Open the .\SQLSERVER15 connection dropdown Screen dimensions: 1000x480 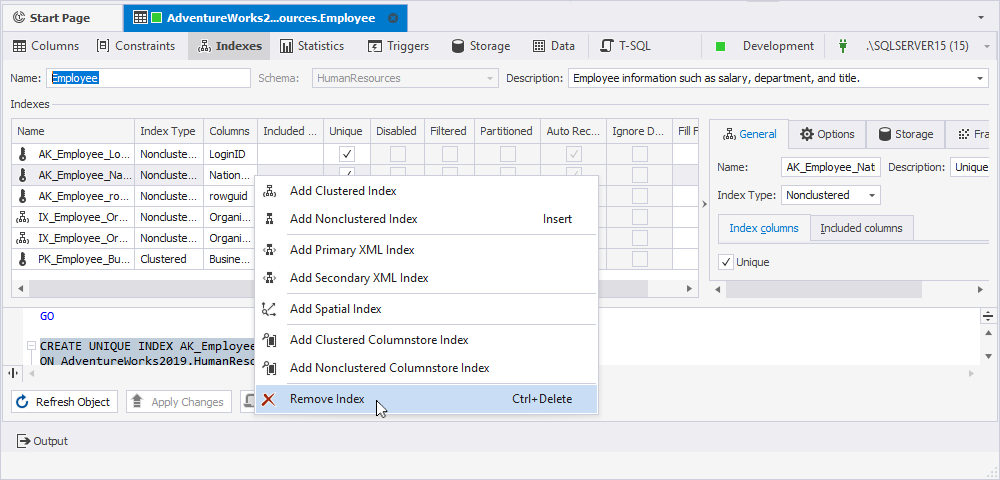pos(987,46)
